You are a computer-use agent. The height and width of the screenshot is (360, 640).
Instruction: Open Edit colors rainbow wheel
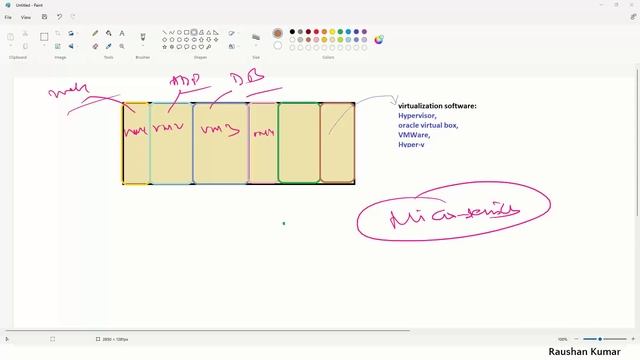(379, 39)
